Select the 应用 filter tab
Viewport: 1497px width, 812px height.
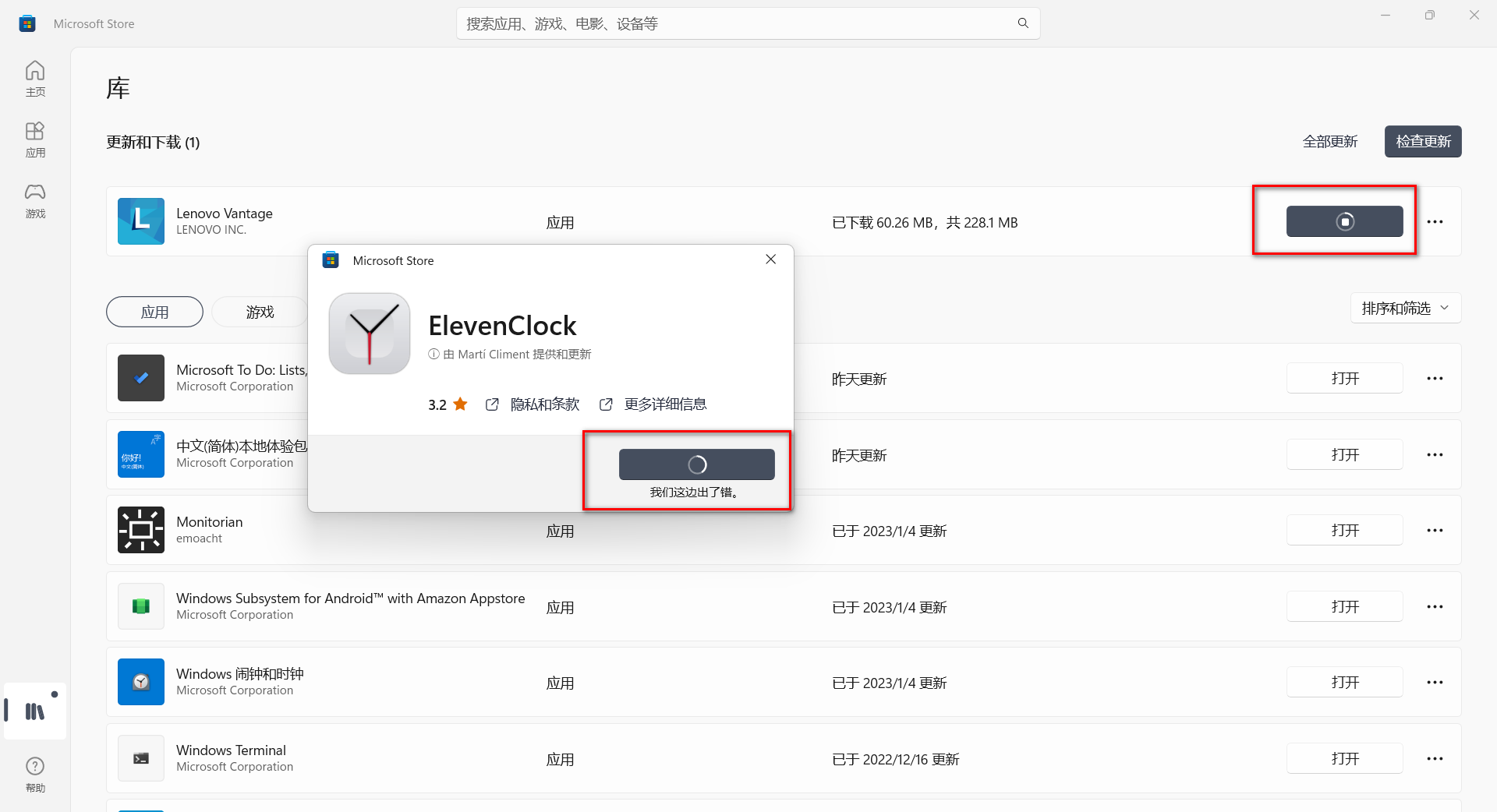pyautogui.click(x=154, y=312)
